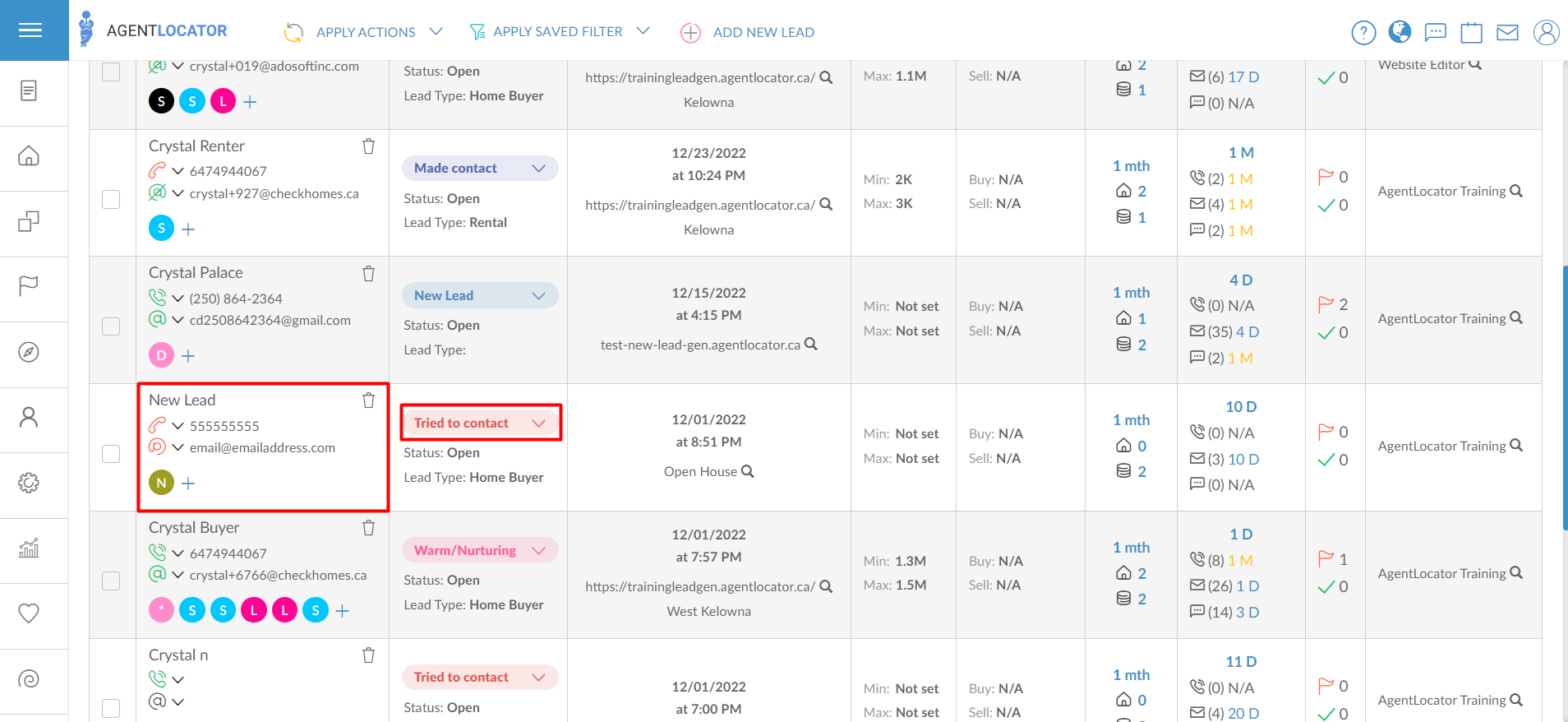Delete the Crystal Palace lead

pyautogui.click(x=369, y=274)
